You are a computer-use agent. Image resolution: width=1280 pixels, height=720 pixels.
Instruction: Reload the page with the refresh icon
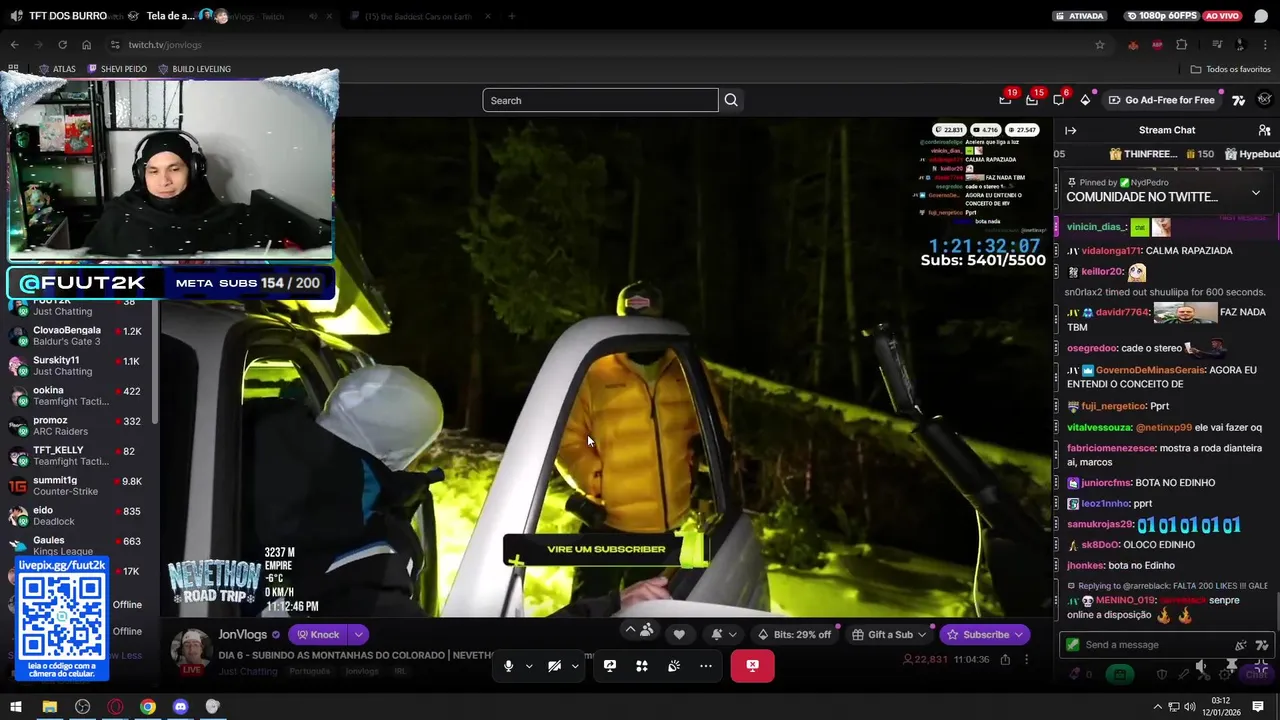62,45
